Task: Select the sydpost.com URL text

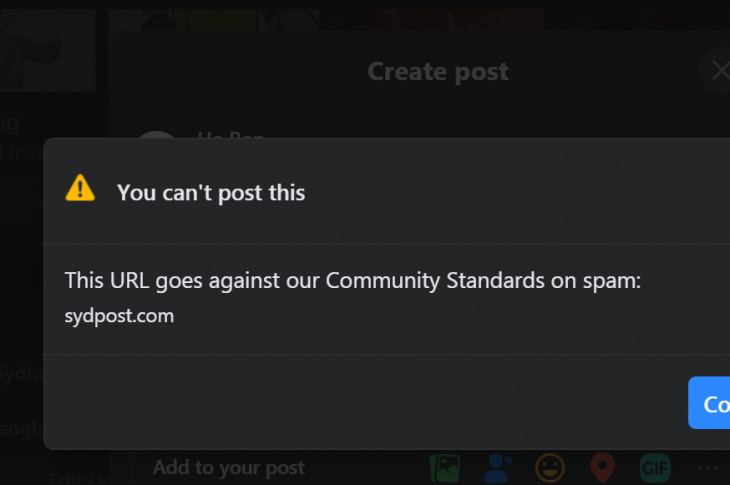Action: 119,316
